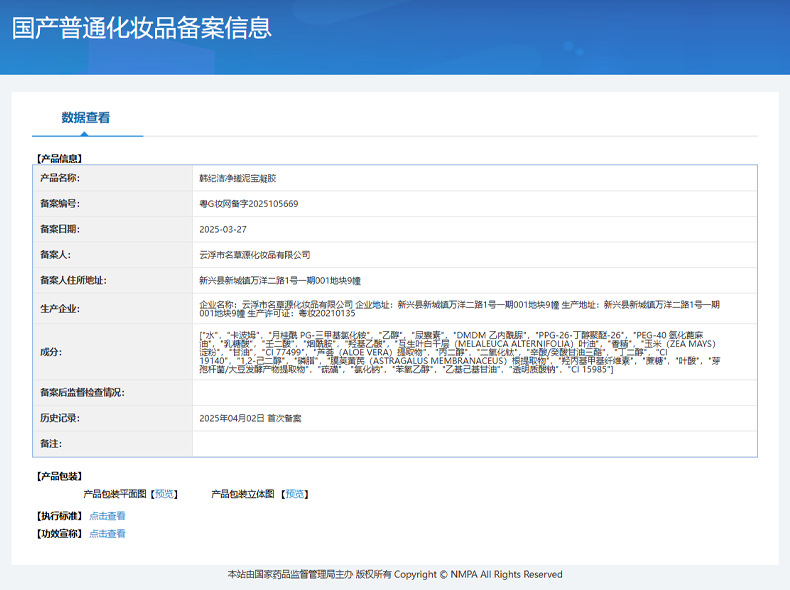This screenshot has width=790, height=590.
Task: Click the 备案编号 label cell
Action: click(x=112, y=204)
